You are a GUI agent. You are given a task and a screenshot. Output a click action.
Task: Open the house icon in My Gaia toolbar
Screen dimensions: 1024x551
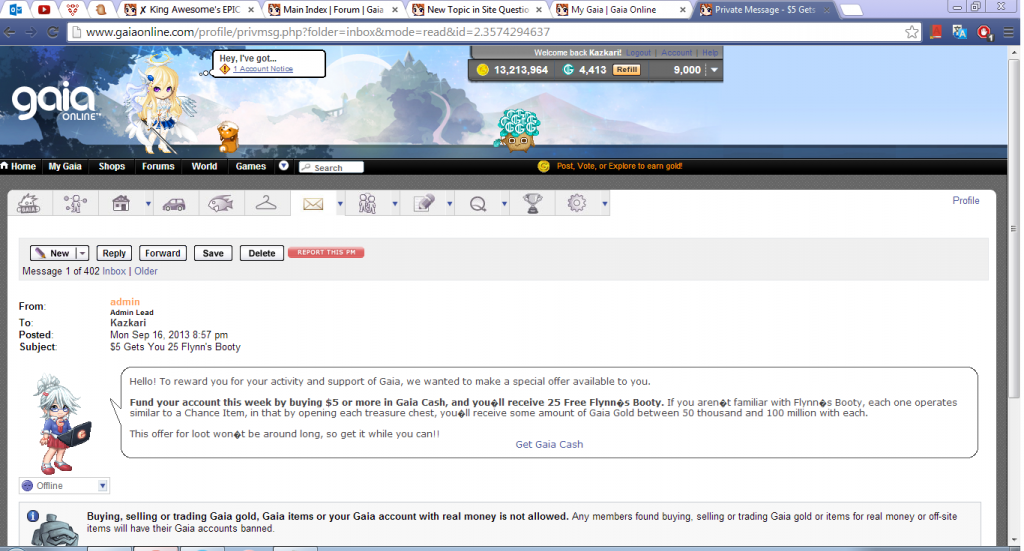pyautogui.click(x=121, y=204)
